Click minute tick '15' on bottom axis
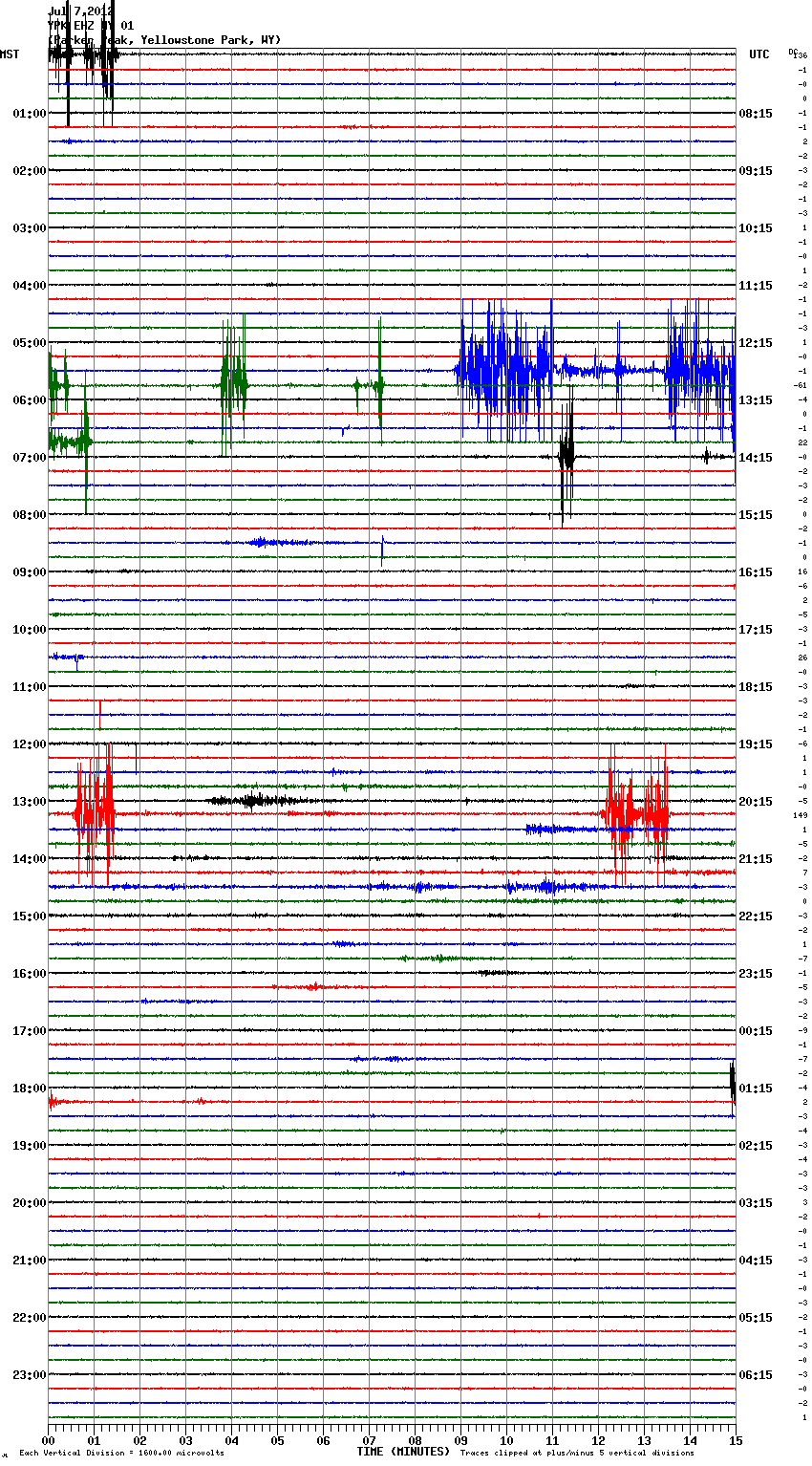 (736, 1440)
